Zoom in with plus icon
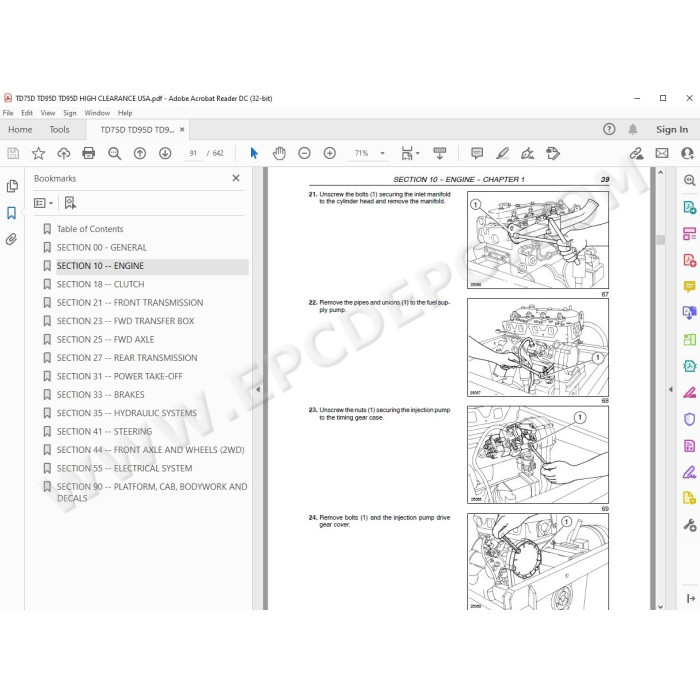The height and width of the screenshot is (700, 700). [x=329, y=154]
